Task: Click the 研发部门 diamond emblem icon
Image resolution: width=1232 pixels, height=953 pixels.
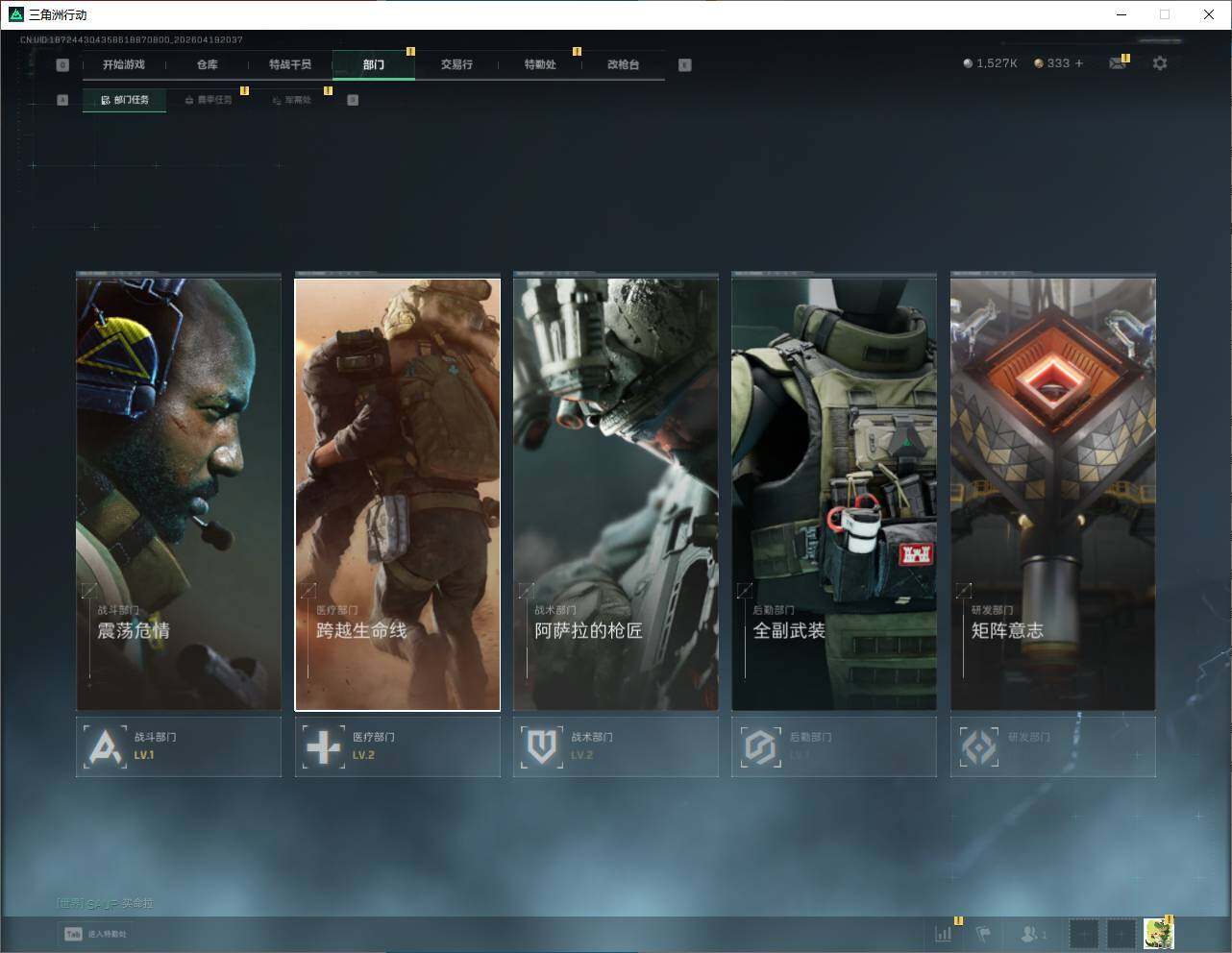Action: point(979,746)
